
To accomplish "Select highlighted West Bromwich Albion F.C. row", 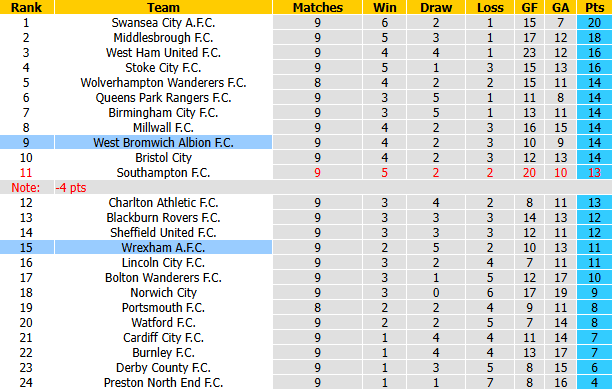I will pos(306,142).
